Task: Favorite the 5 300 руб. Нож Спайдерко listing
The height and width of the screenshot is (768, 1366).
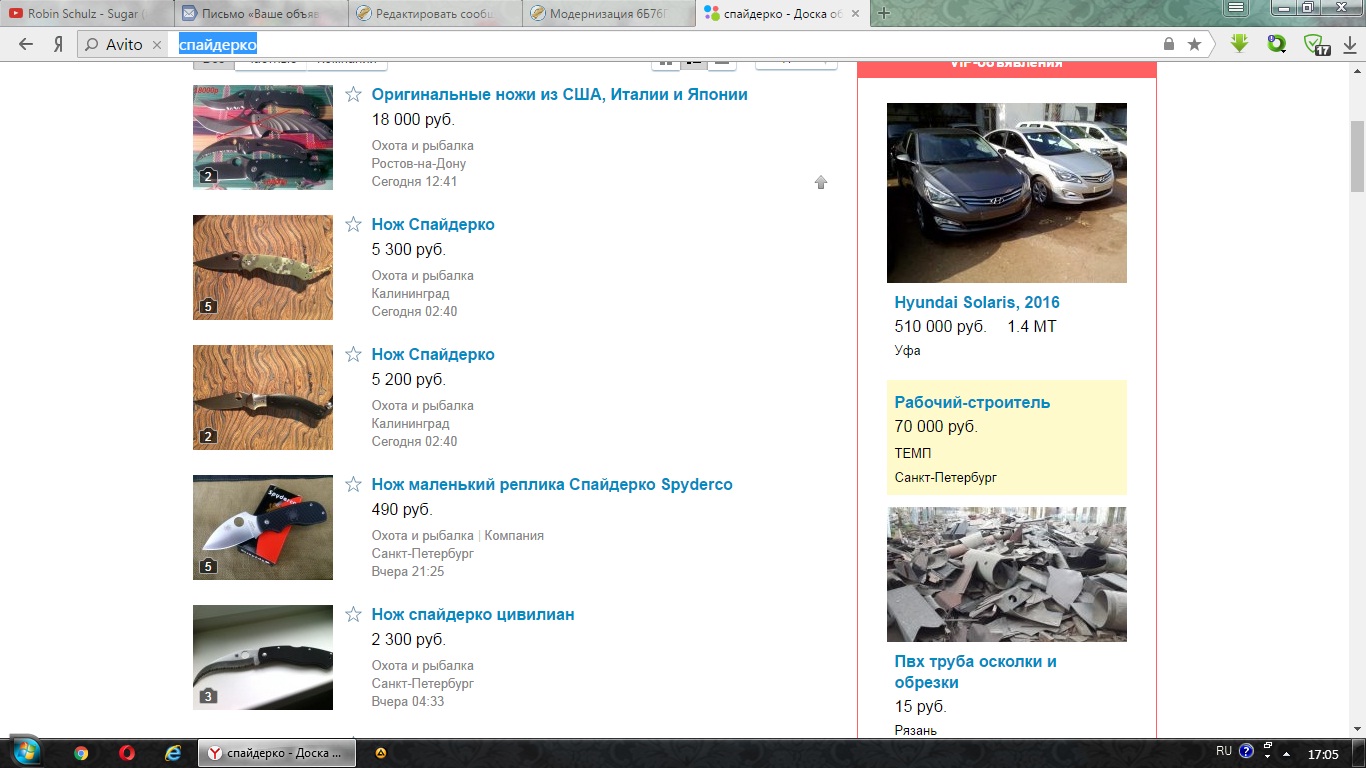Action: (353, 224)
